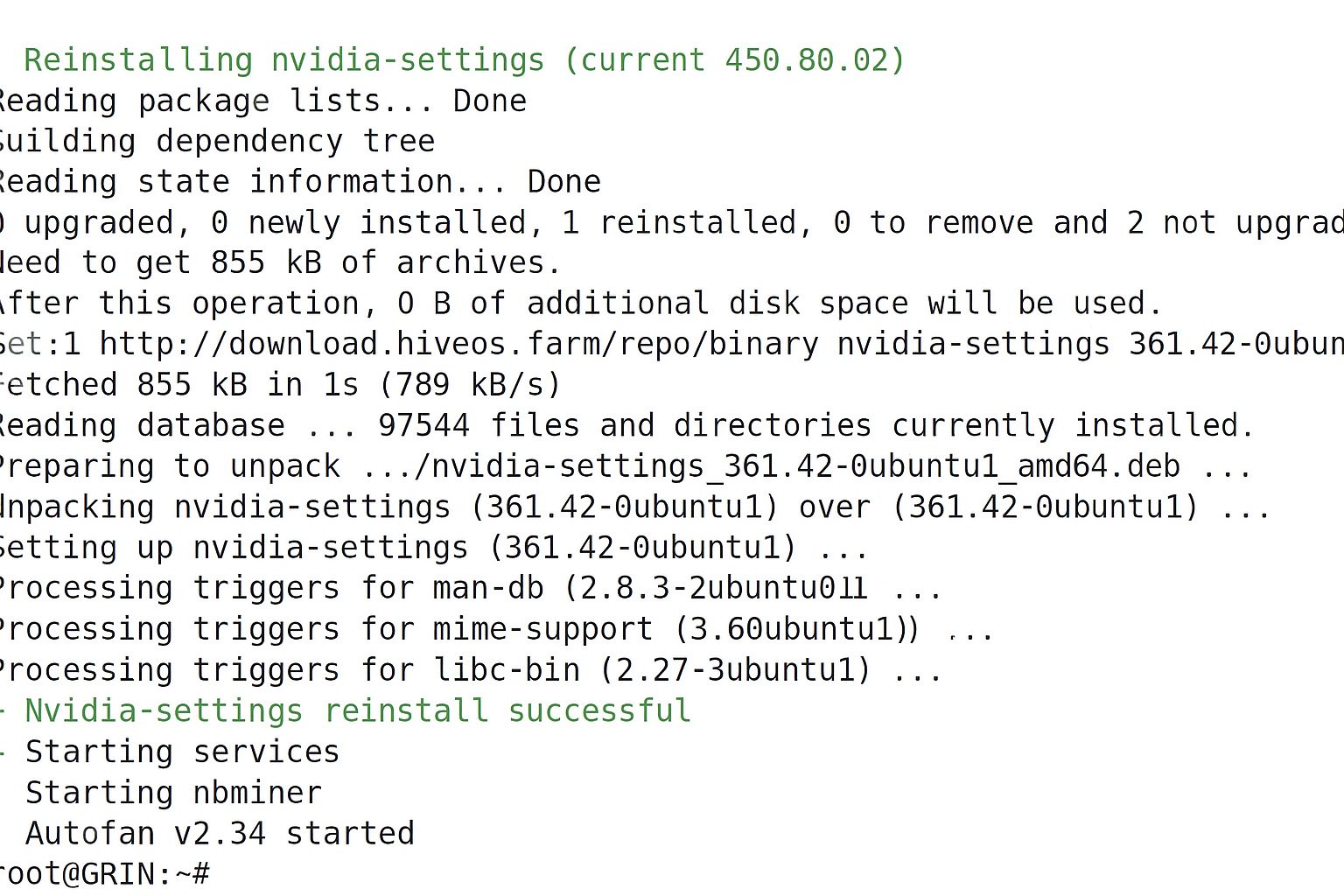
Task: Click the 'Autofan v2.34 started' line
Action: [220, 832]
